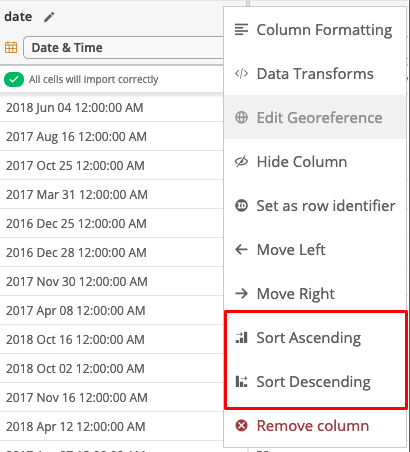
Task: Select the Move Right option
Action: tap(315, 294)
